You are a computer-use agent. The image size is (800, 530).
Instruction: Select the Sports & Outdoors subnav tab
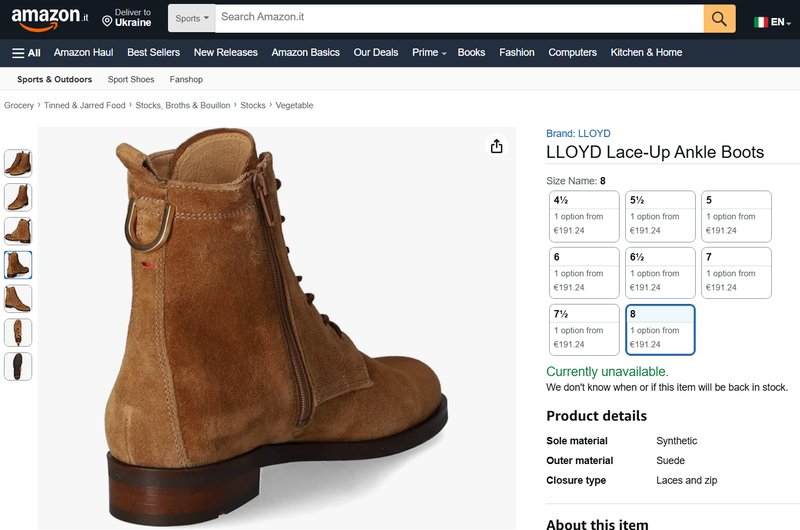55,80
